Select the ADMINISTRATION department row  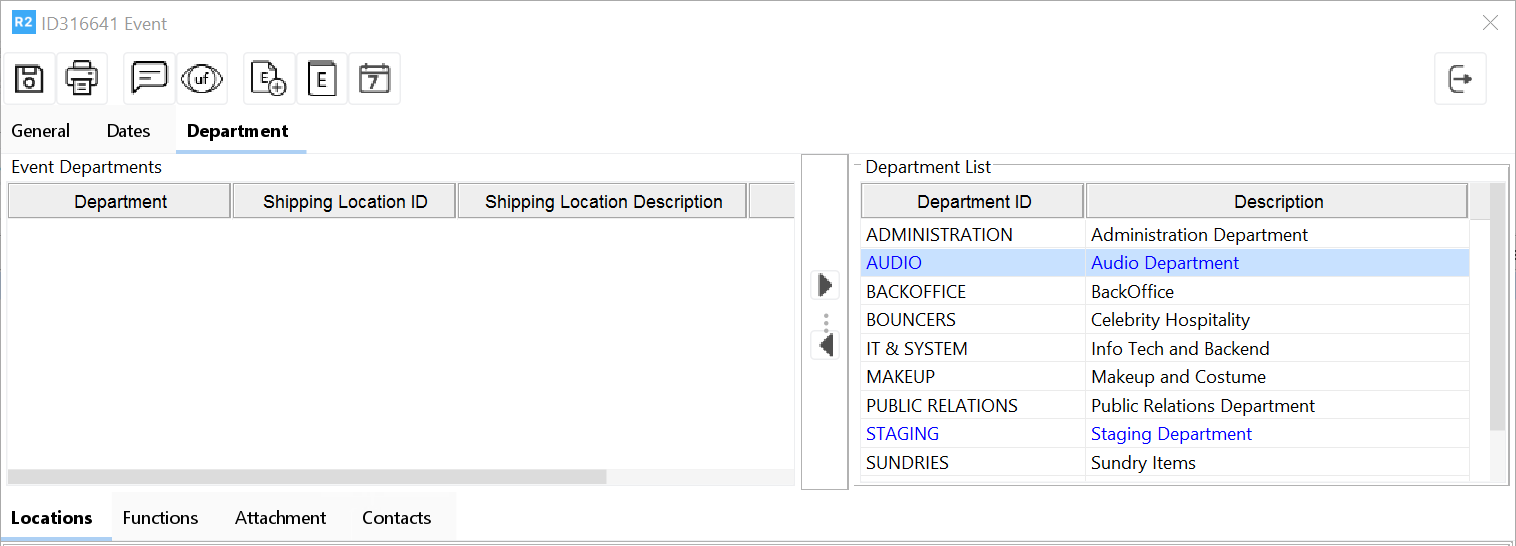[x=939, y=235]
